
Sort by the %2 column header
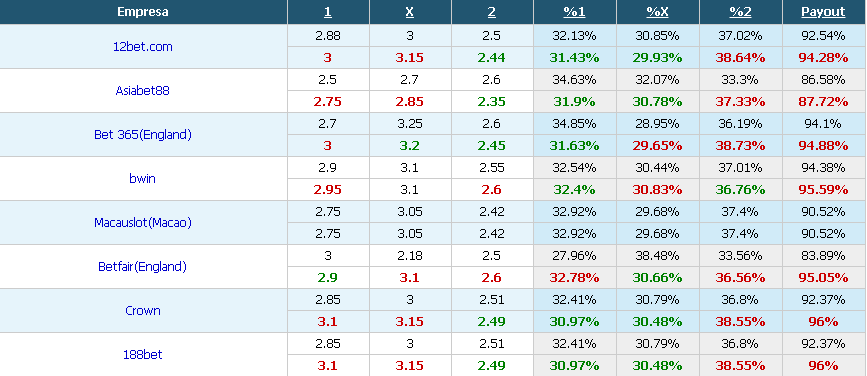pyautogui.click(x=741, y=12)
